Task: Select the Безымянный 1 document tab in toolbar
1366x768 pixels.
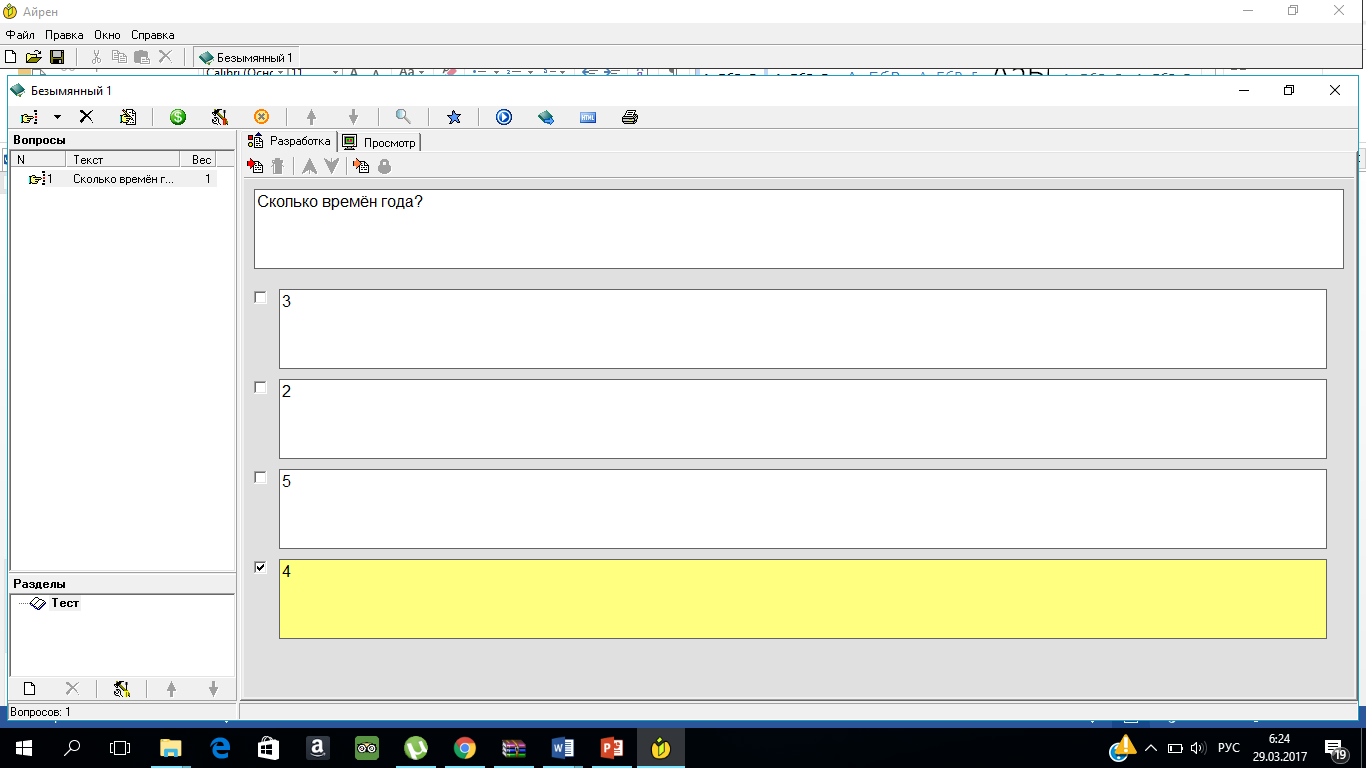Action: tap(246, 58)
